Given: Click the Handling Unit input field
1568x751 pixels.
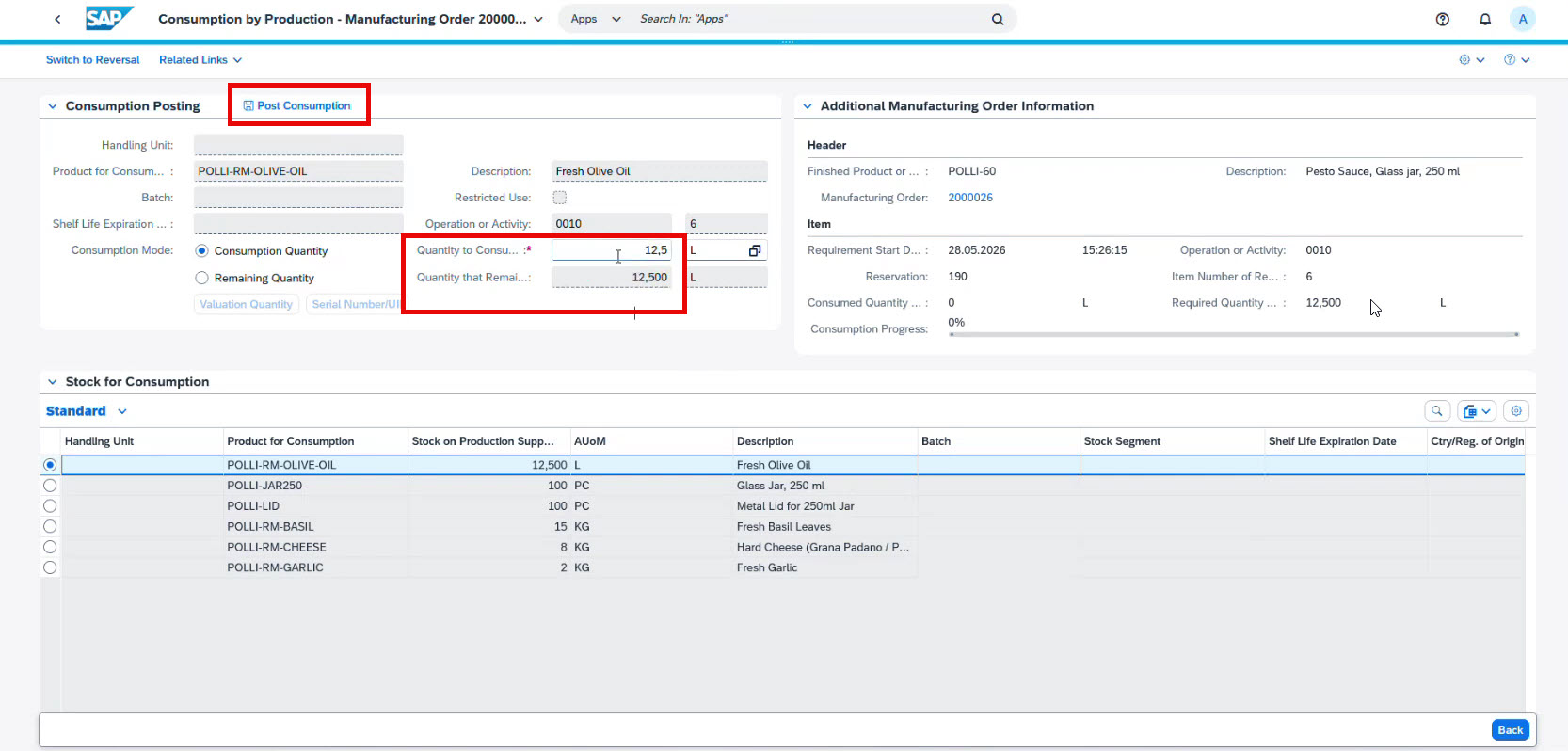Looking at the screenshot, I should pos(298,145).
